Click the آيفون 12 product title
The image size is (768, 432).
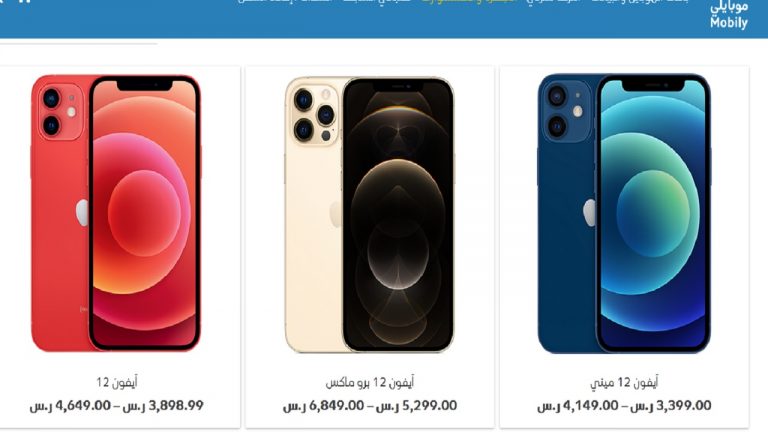117,382
